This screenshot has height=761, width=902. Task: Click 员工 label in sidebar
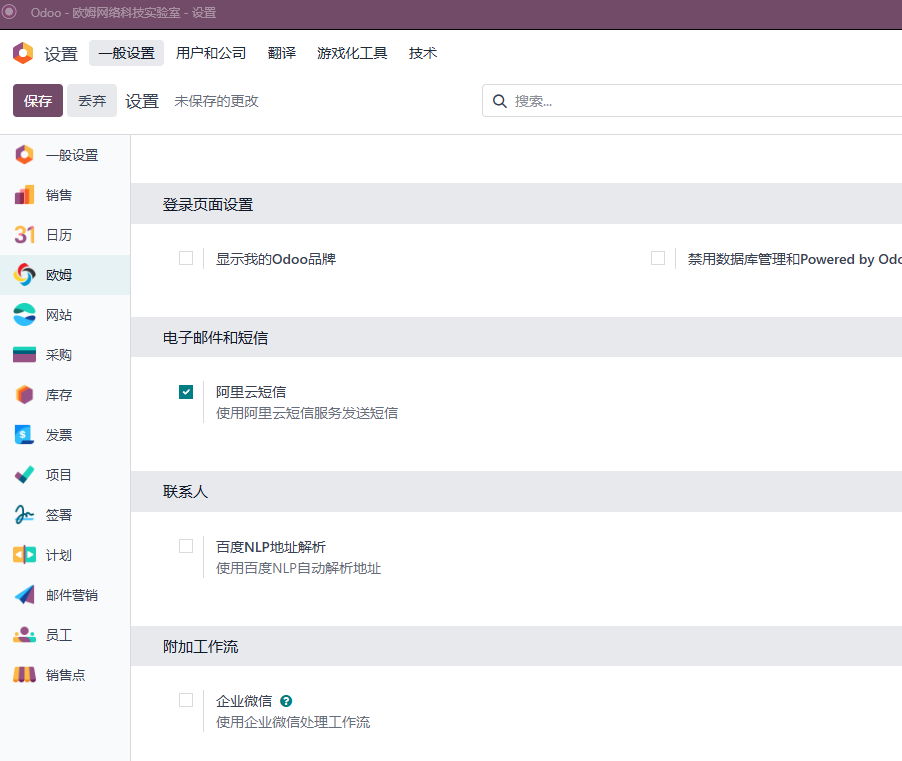click(59, 635)
